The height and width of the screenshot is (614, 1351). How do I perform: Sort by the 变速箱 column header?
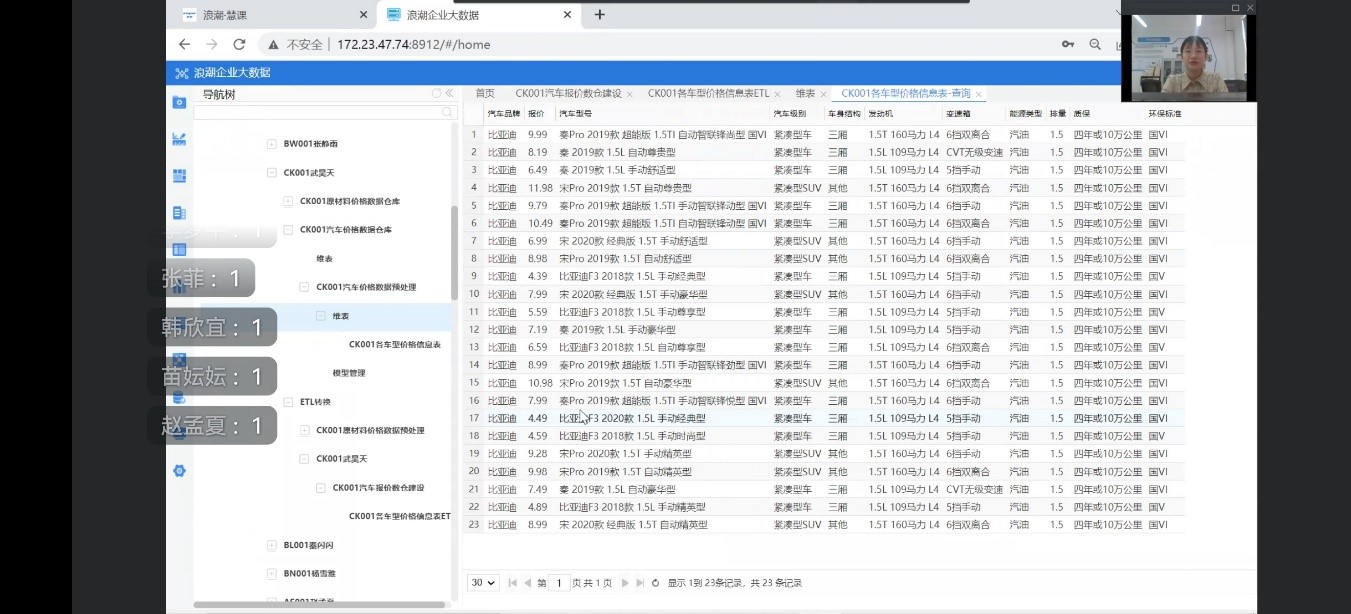958,114
